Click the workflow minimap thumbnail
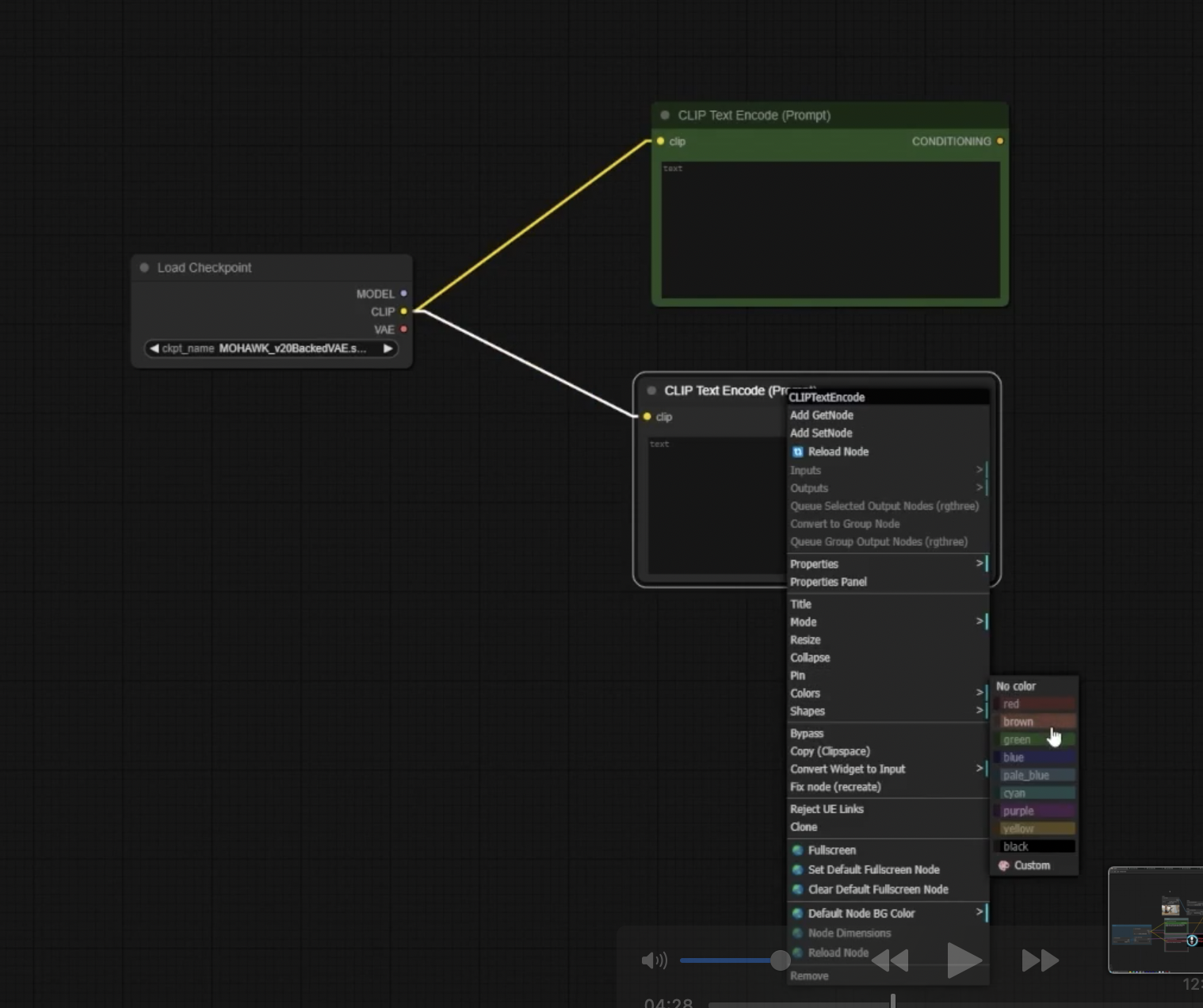This screenshot has height=1008, width=1203. (1155, 920)
